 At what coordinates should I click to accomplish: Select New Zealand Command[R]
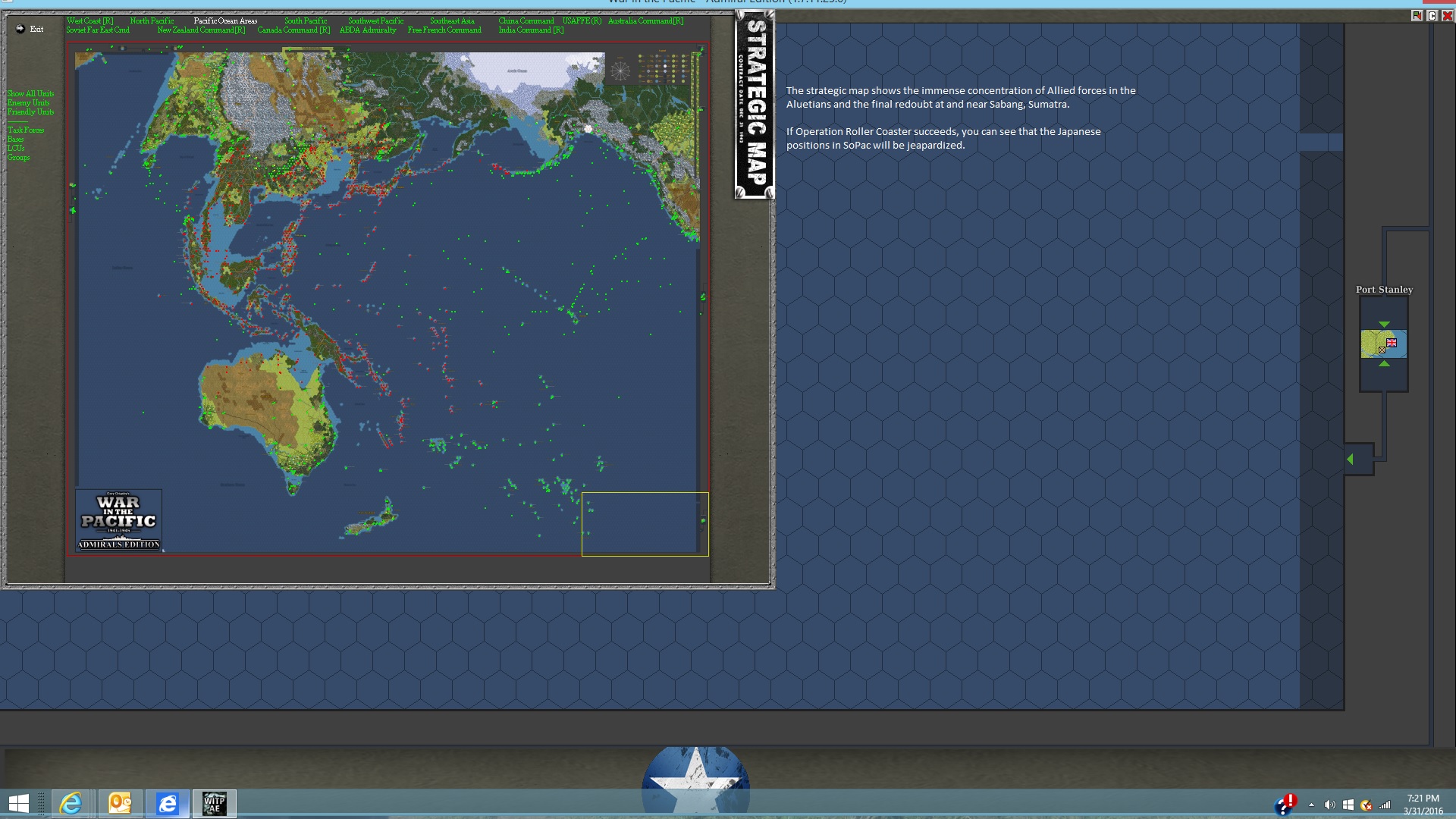pos(201,30)
